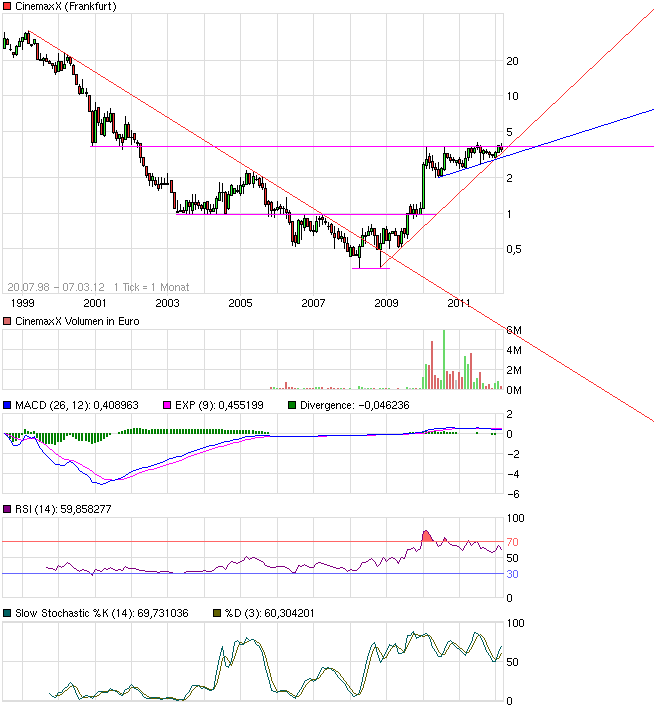This screenshot has width=654, height=710.
Task: Click the tallest green volume bar
Action: pyautogui.click(x=443, y=358)
